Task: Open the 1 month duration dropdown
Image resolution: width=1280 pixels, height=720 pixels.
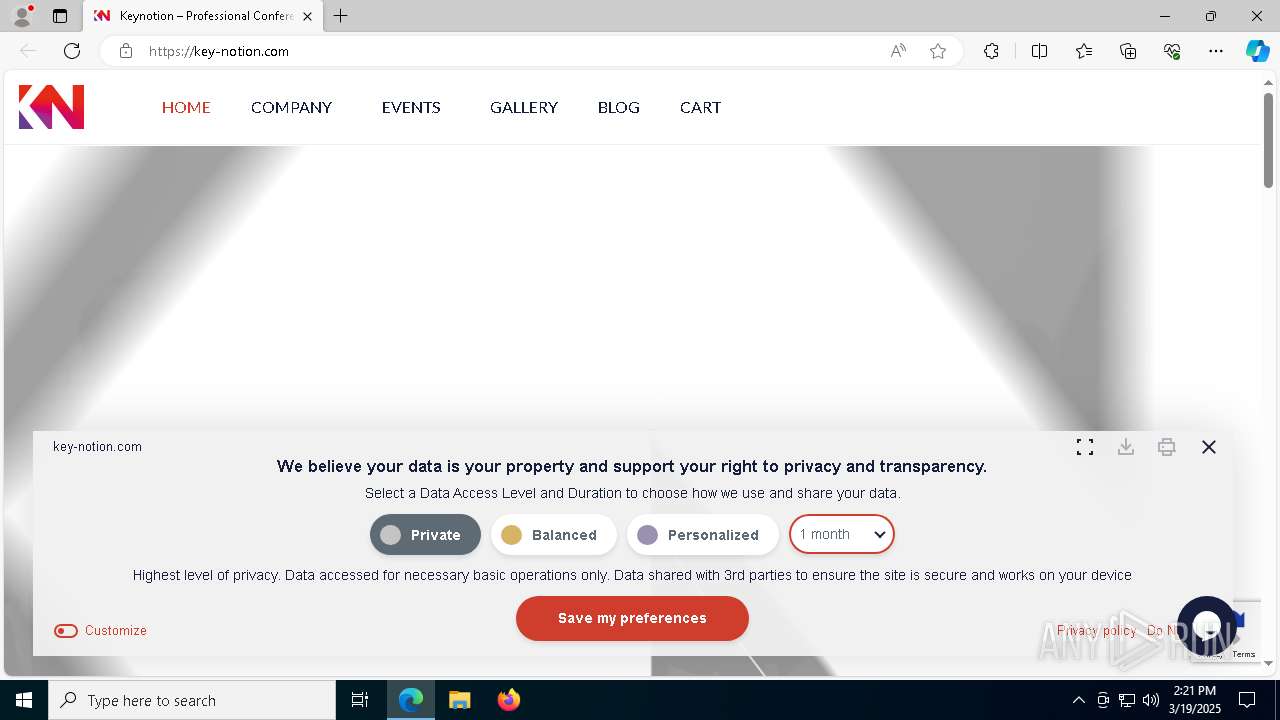Action: click(842, 534)
